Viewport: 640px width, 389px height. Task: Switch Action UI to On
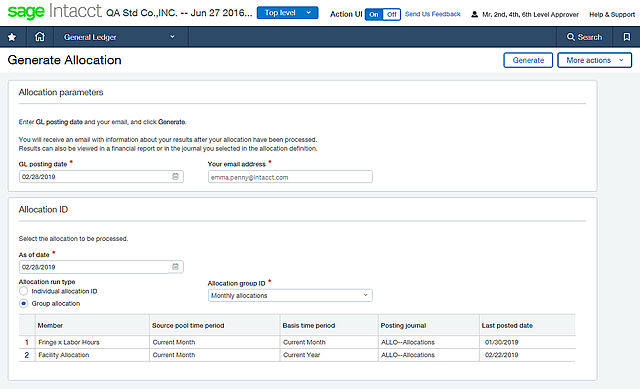pyautogui.click(x=374, y=14)
